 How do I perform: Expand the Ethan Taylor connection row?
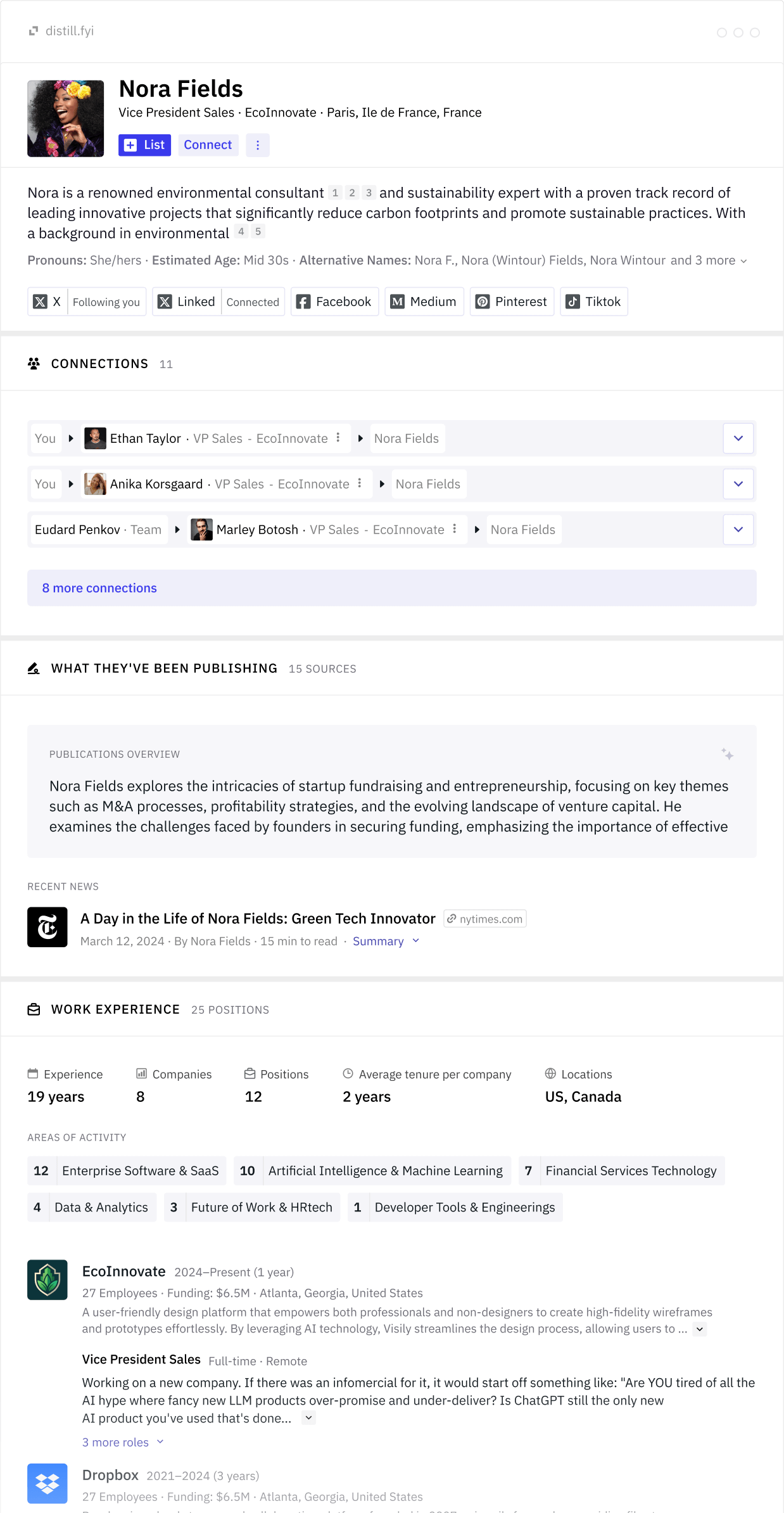point(738,438)
